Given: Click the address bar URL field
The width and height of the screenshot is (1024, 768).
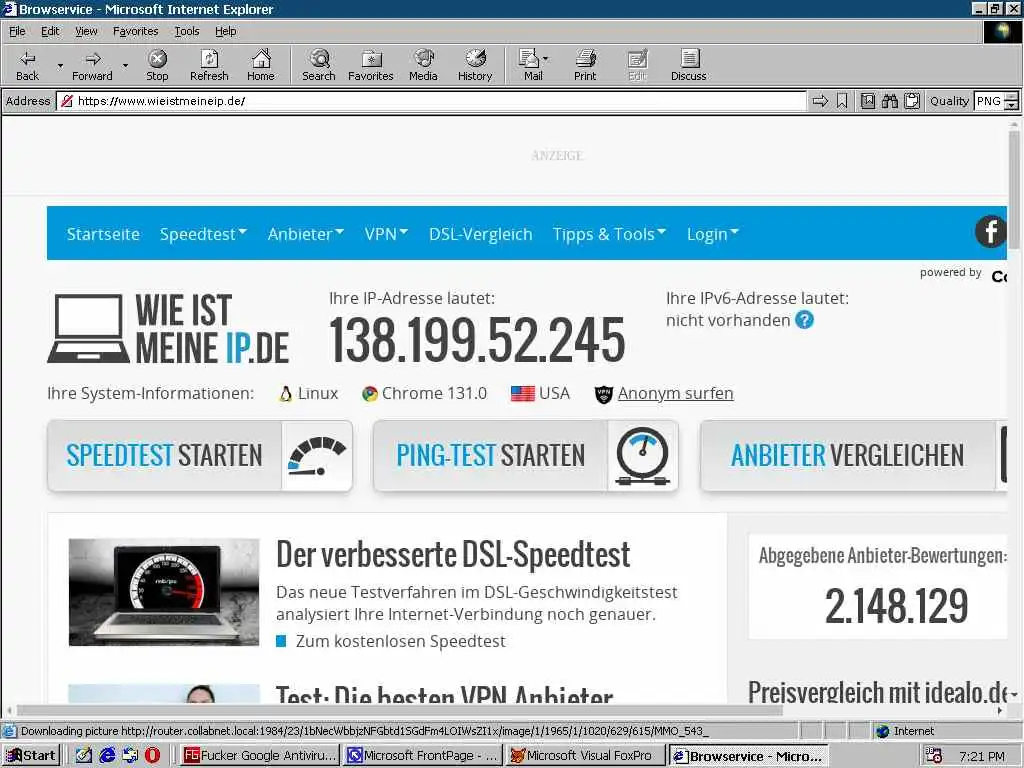Looking at the screenshot, I should 432,101.
